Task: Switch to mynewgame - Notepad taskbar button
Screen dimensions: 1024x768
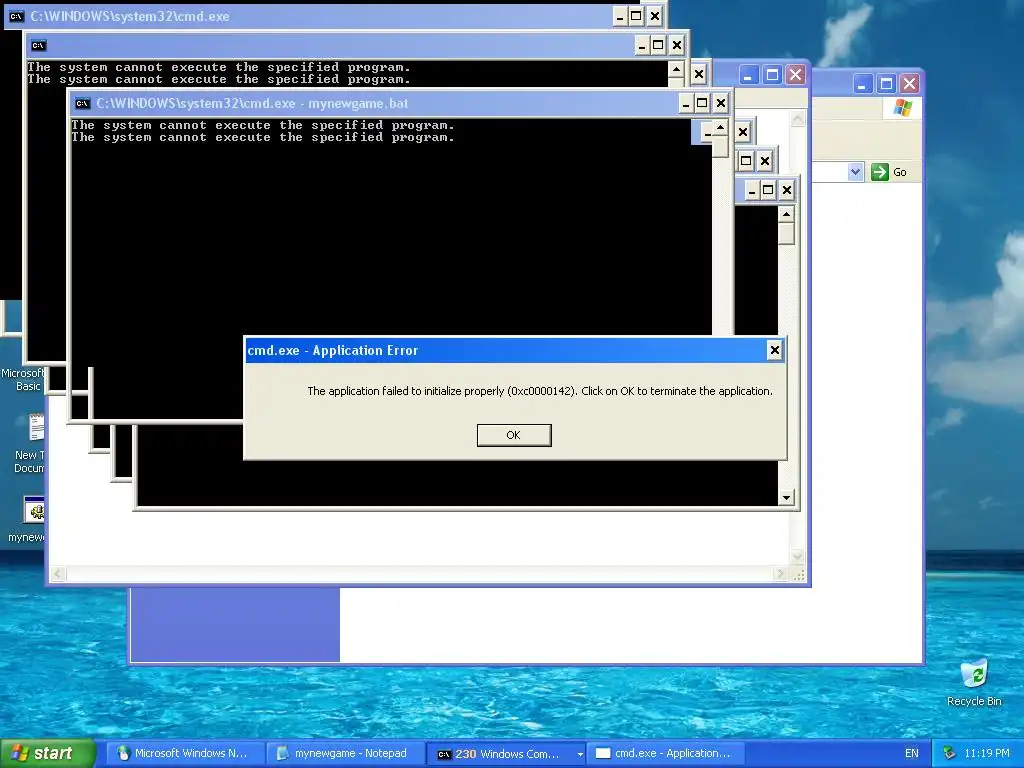Action: (x=345, y=753)
